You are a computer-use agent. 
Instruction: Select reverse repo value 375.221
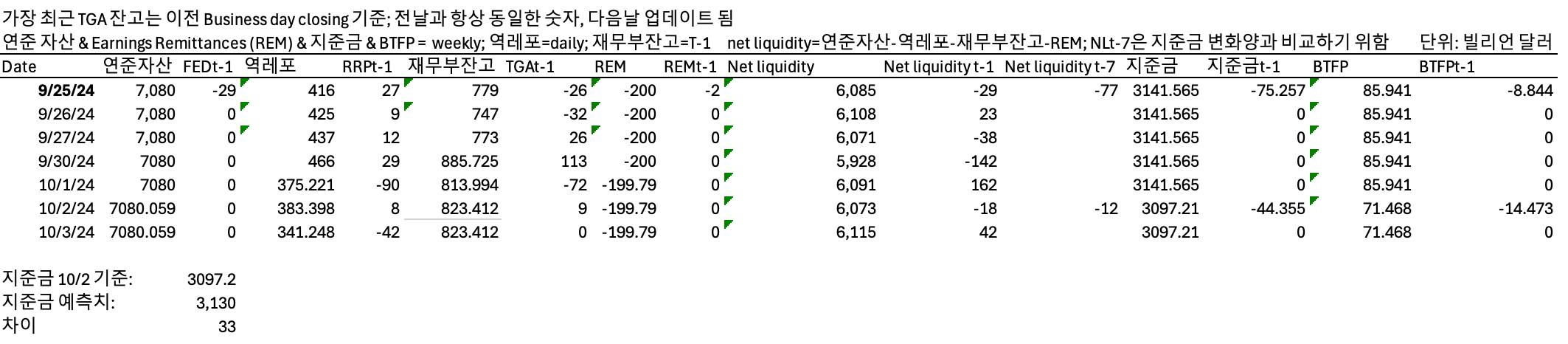pos(306,185)
